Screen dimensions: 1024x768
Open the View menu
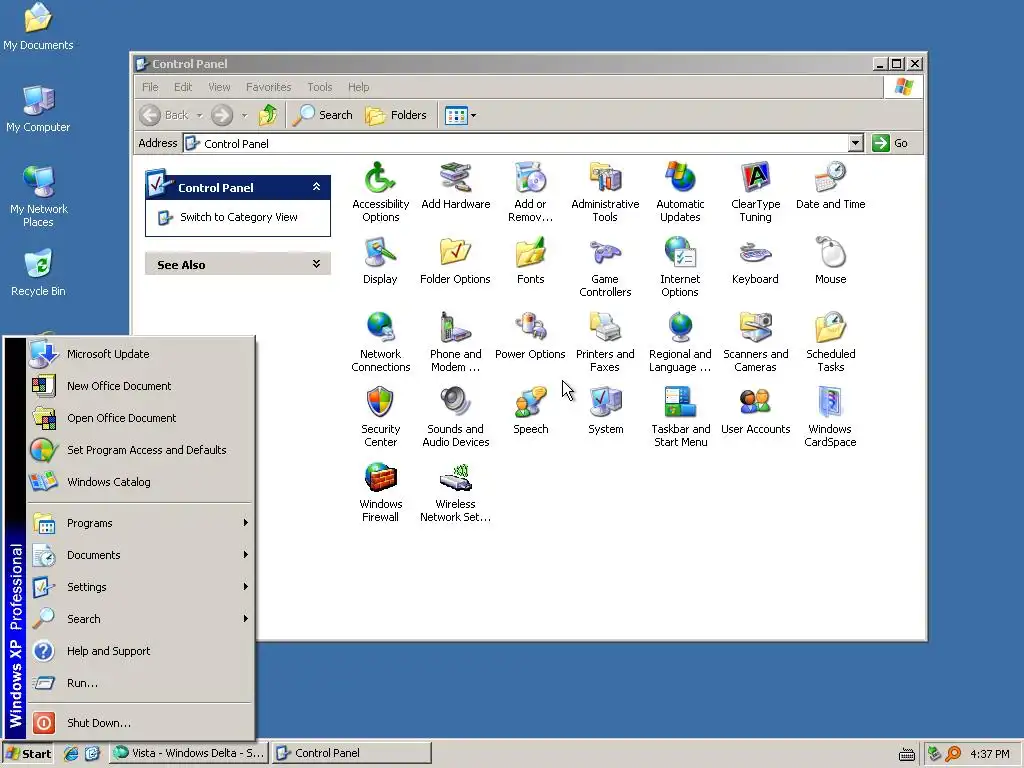pos(219,87)
